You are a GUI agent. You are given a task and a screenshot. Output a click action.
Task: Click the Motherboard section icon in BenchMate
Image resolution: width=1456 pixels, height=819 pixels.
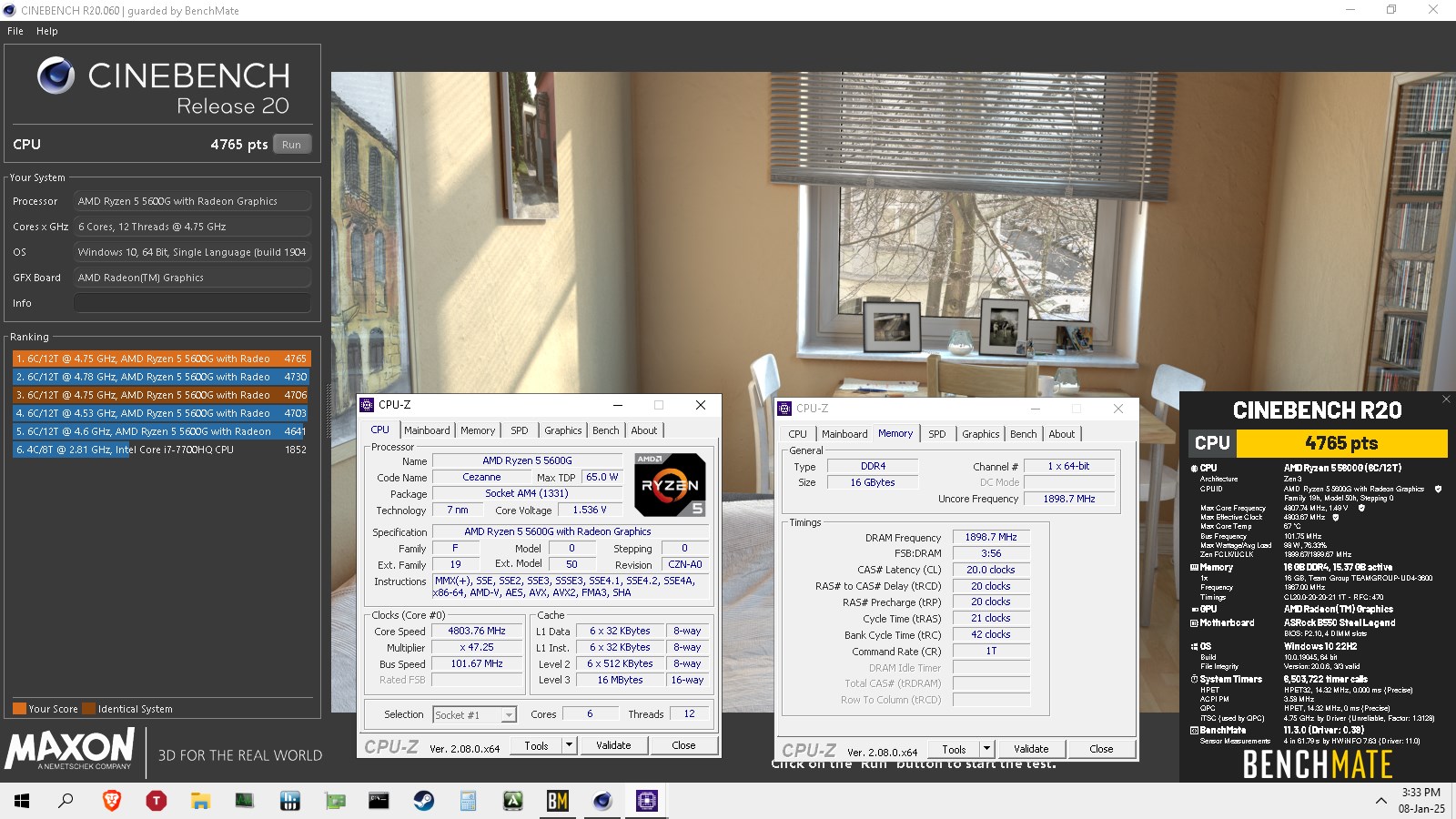pos(1194,623)
